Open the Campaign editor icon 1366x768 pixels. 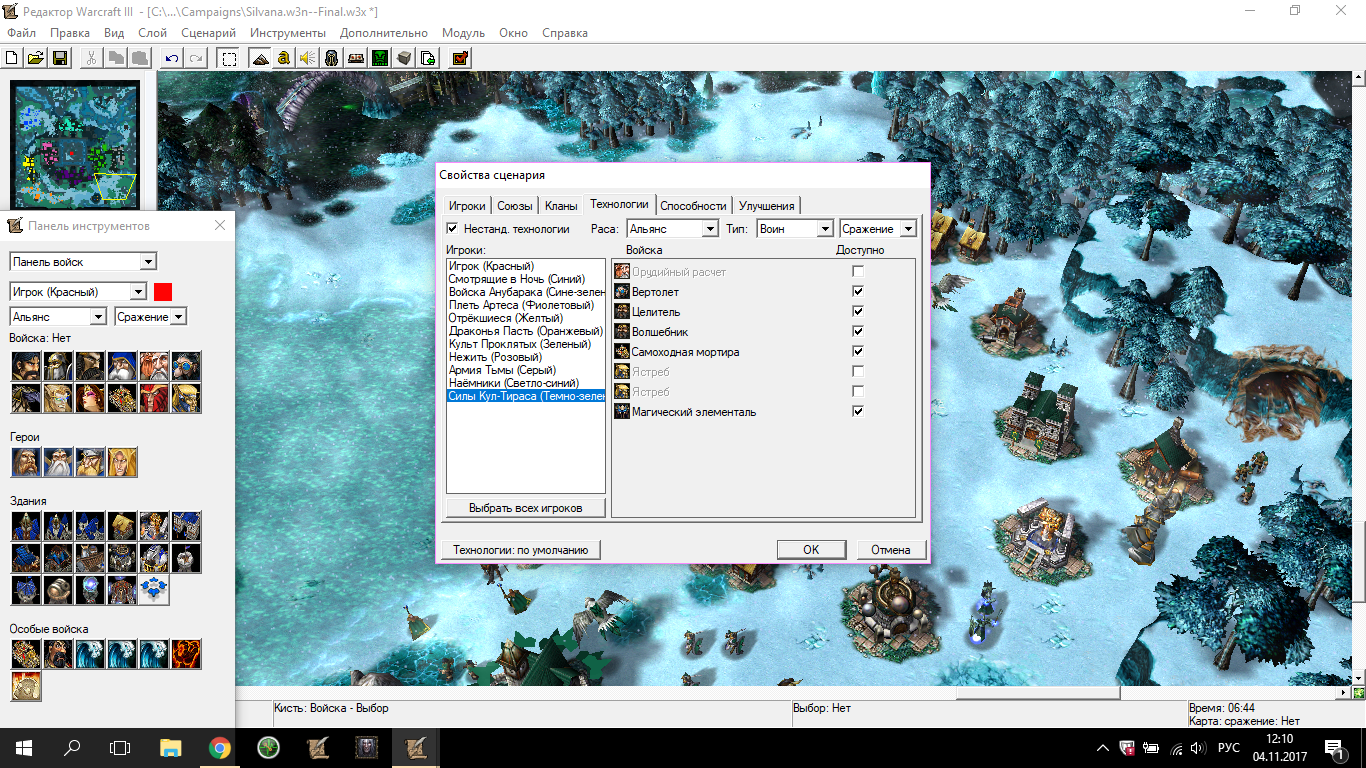pos(356,58)
